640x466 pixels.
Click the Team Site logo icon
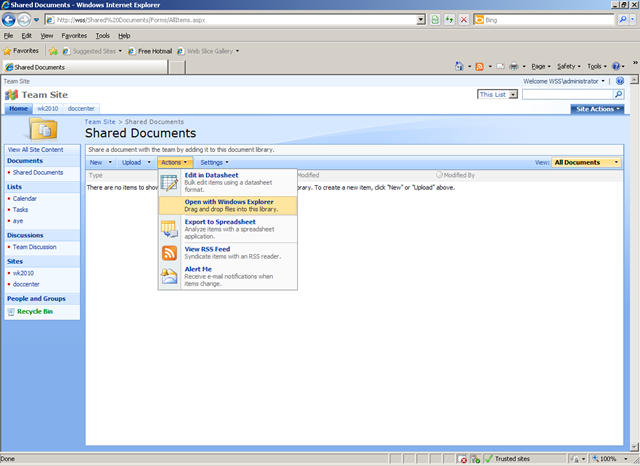click(11, 95)
